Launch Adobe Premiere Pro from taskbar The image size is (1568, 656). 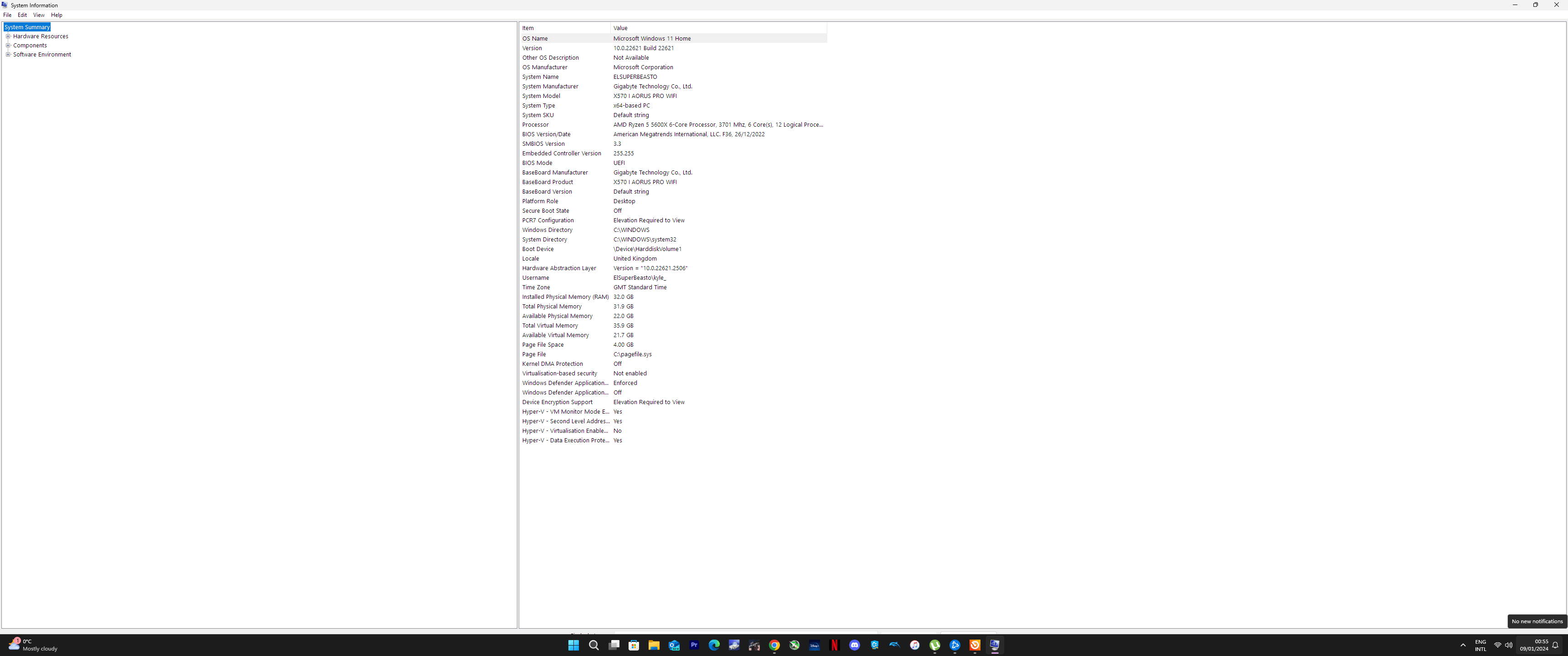[694, 645]
